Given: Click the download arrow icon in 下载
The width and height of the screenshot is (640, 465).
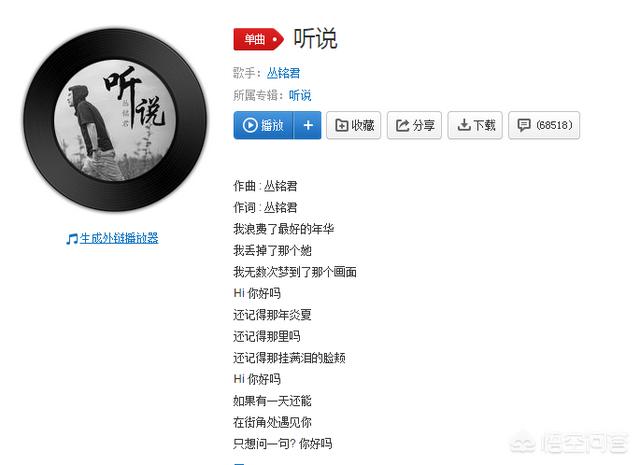Looking at the screenshot, I should 464,125.
